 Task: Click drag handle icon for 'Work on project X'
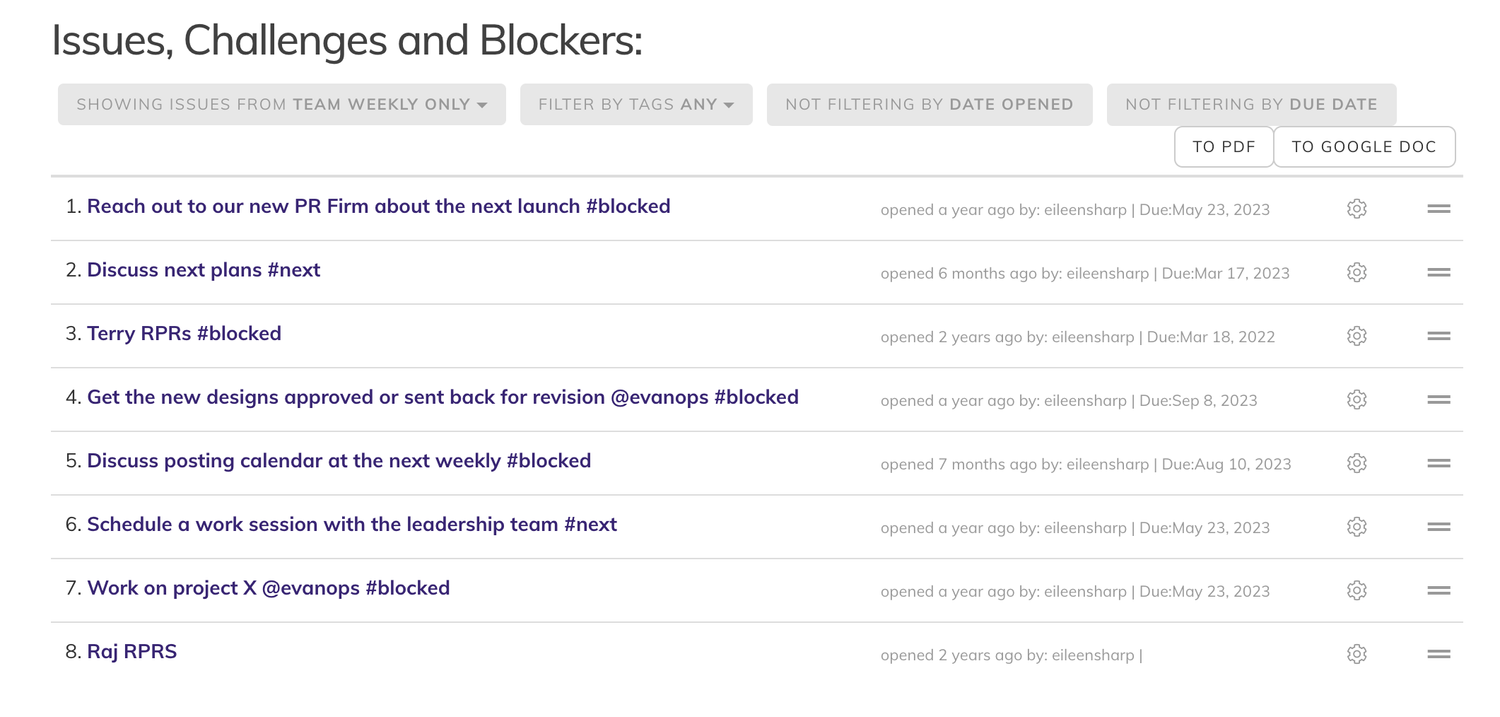1438,591
